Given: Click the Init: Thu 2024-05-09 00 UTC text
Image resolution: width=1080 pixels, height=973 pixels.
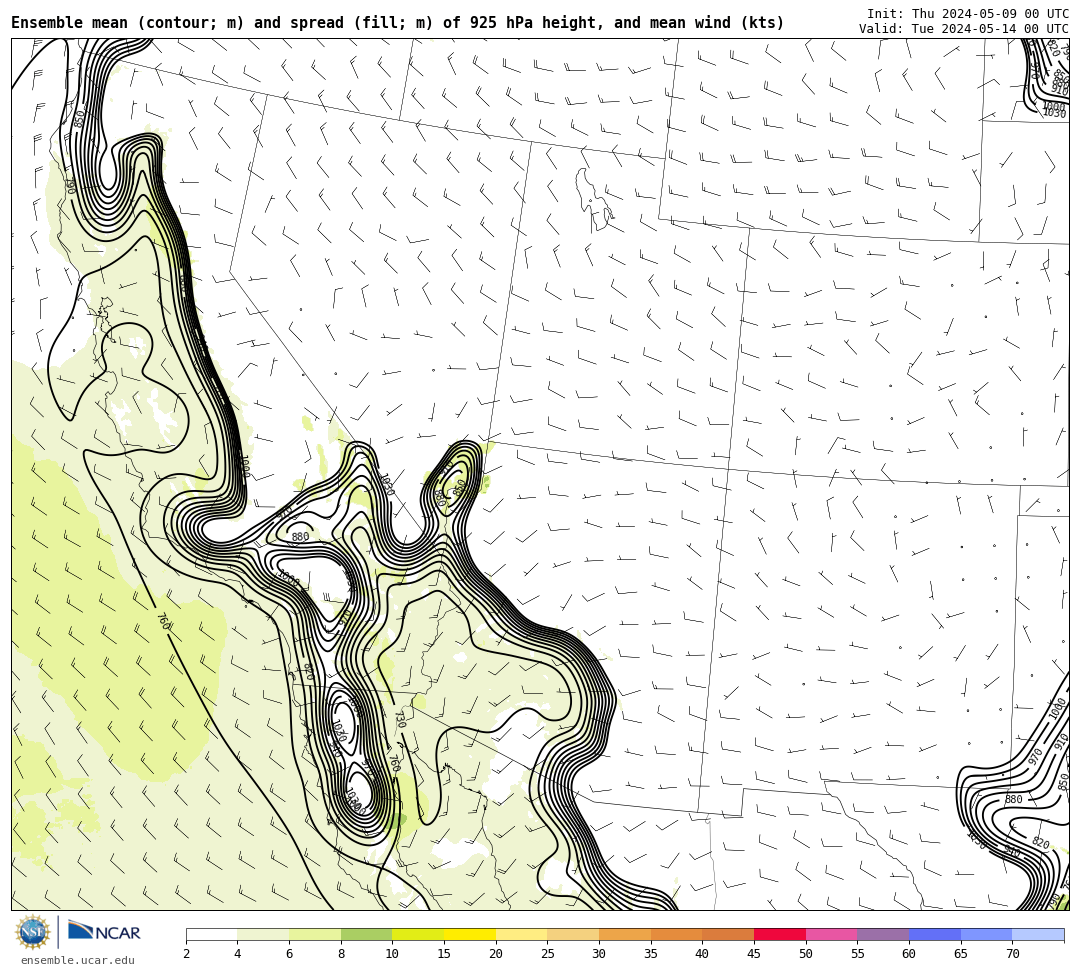Looking at the screenshot, I should coord(968,14).
